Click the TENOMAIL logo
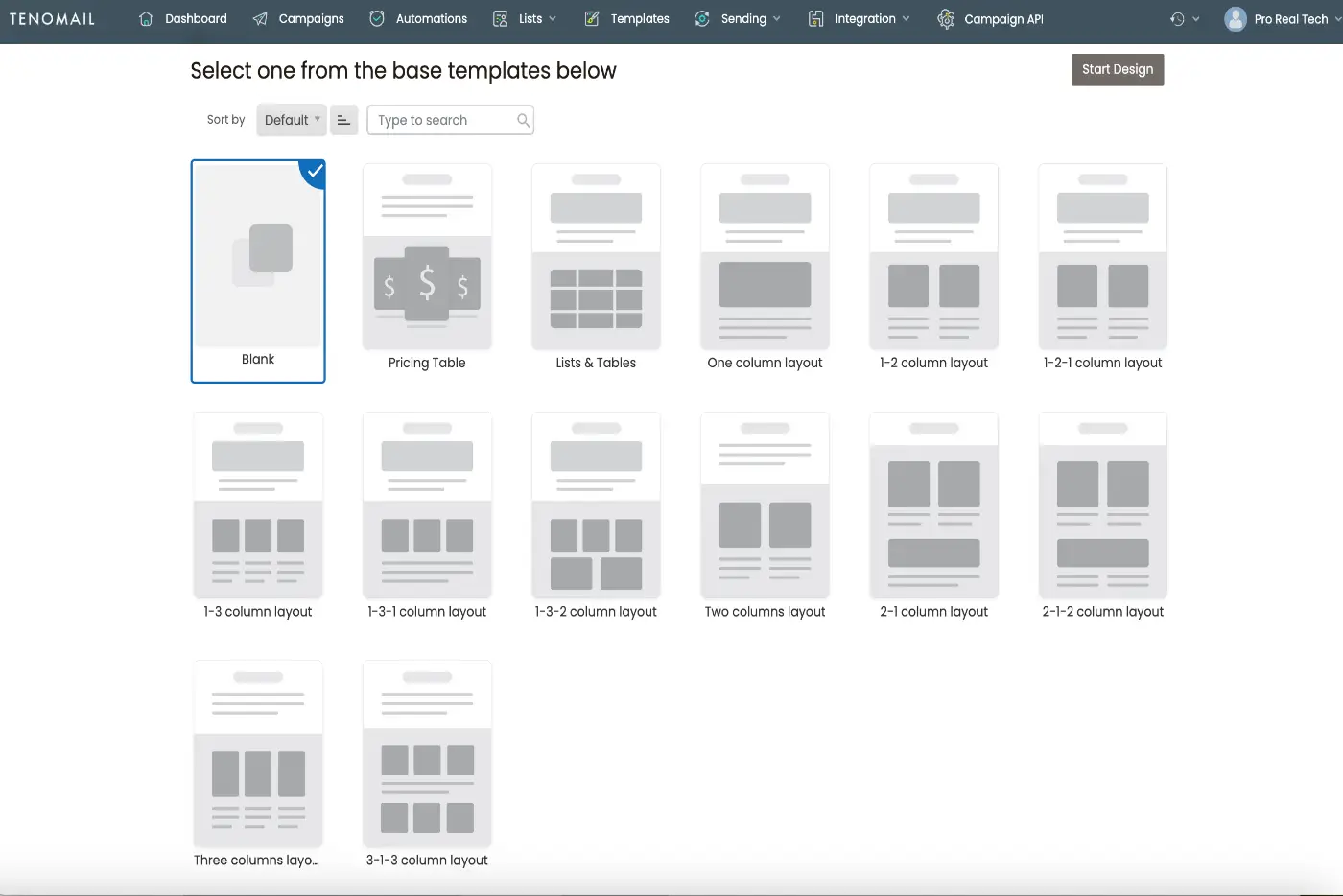This screenshot has width=1343, height=896. 53,19
